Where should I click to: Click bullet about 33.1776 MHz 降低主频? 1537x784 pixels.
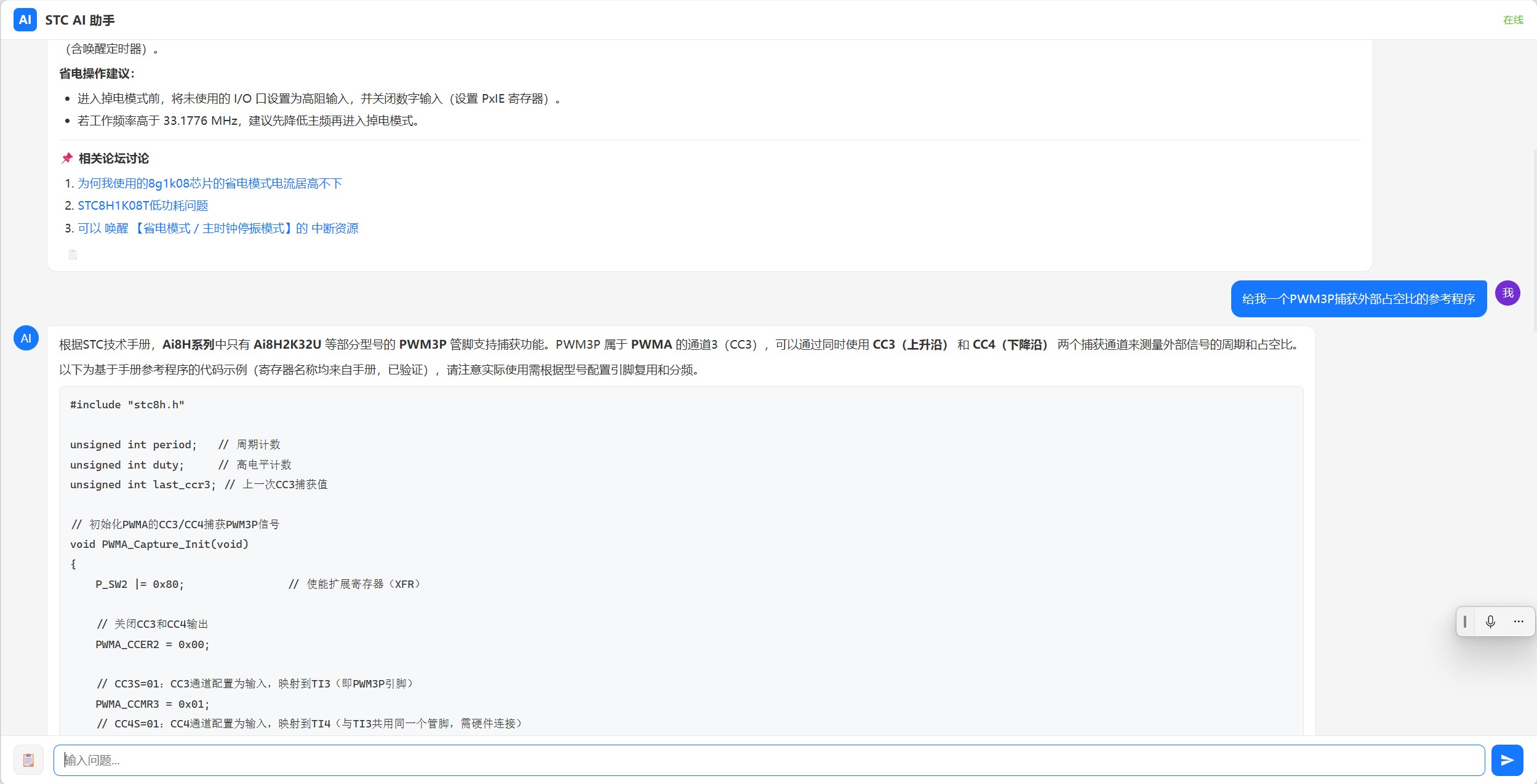tap(249, 121)
